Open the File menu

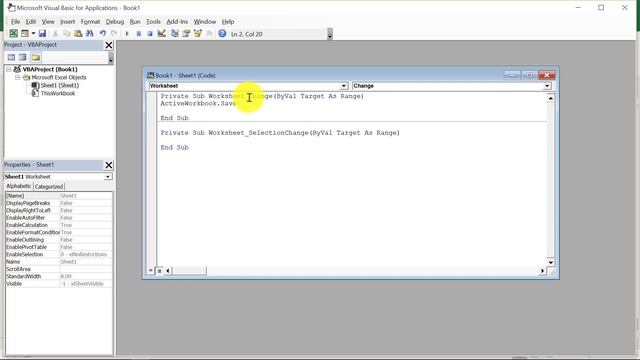tap(16, 22)
